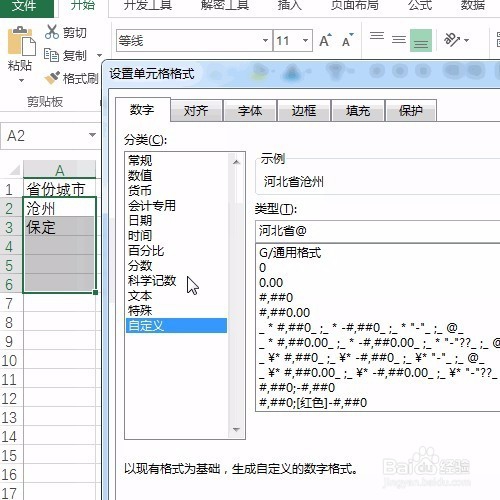Open the 数字 tab in dialog
Viewport: 500px width, 500px height.
[142, 110]
